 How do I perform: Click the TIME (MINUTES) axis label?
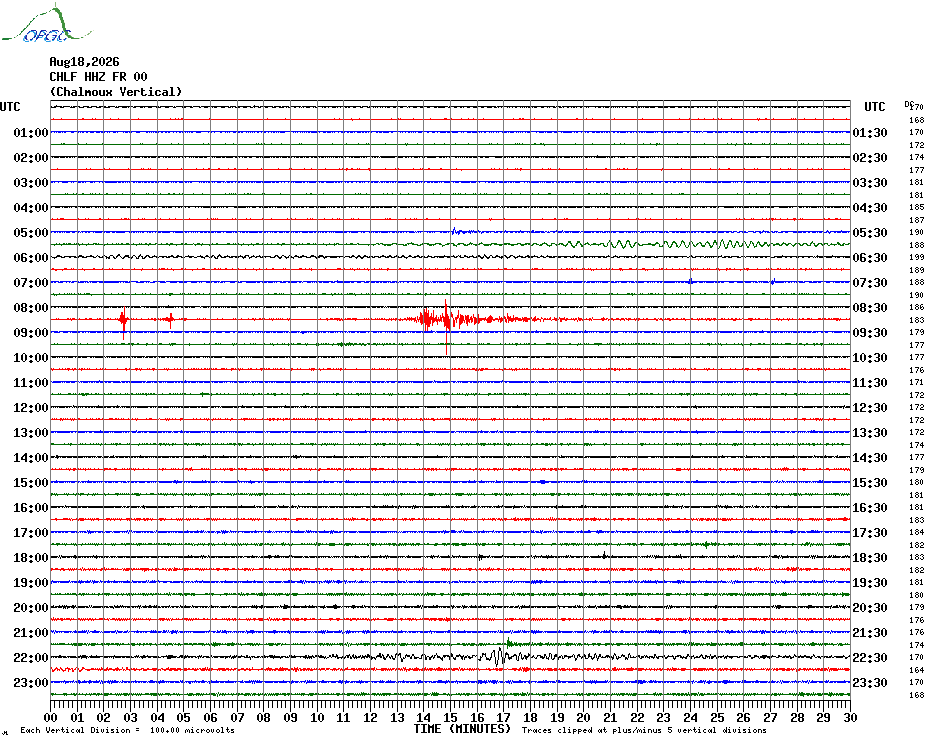(462, 729)
